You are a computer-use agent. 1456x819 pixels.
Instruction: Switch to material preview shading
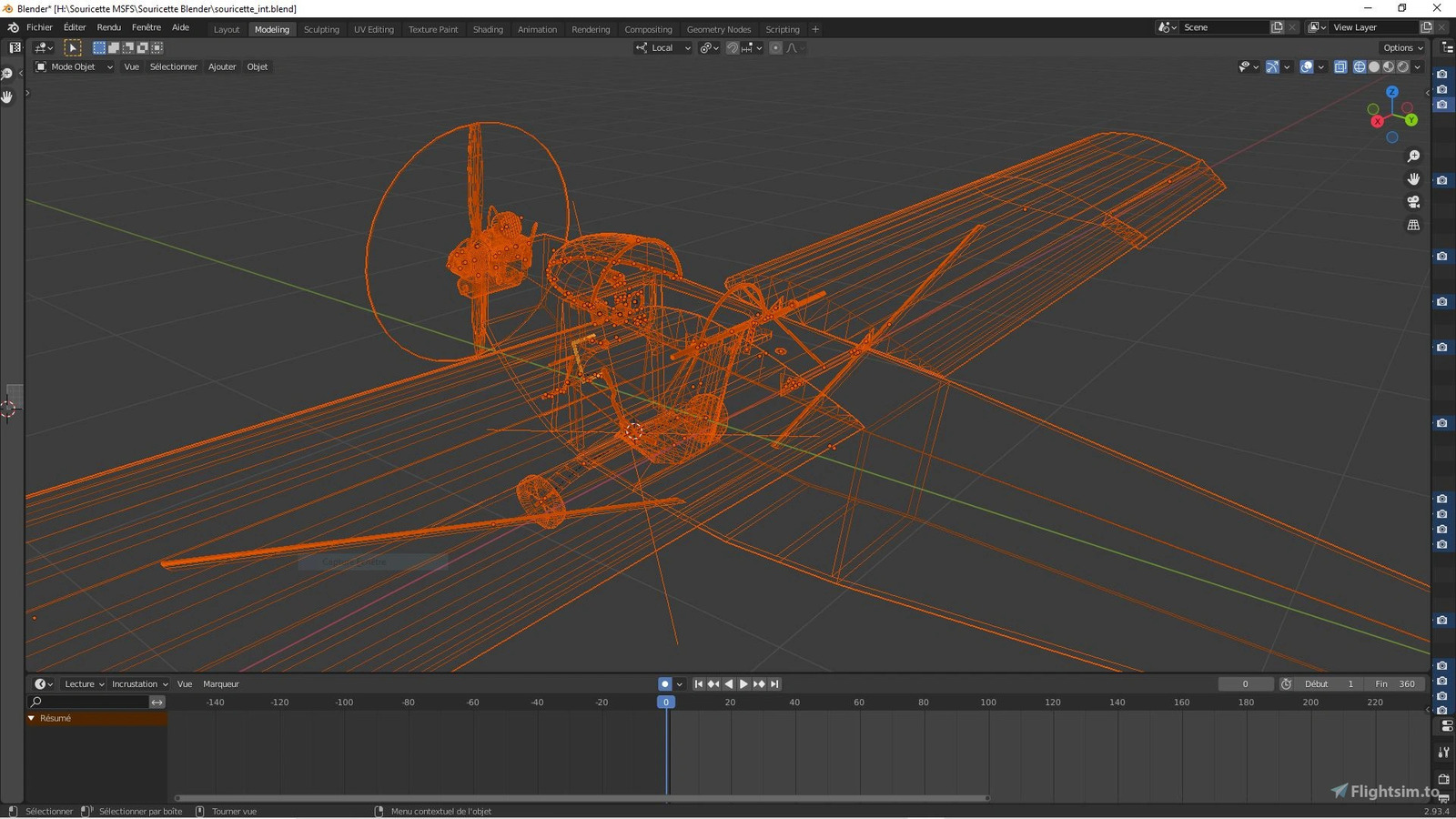pyautogui.click(x=1389, y=66)
